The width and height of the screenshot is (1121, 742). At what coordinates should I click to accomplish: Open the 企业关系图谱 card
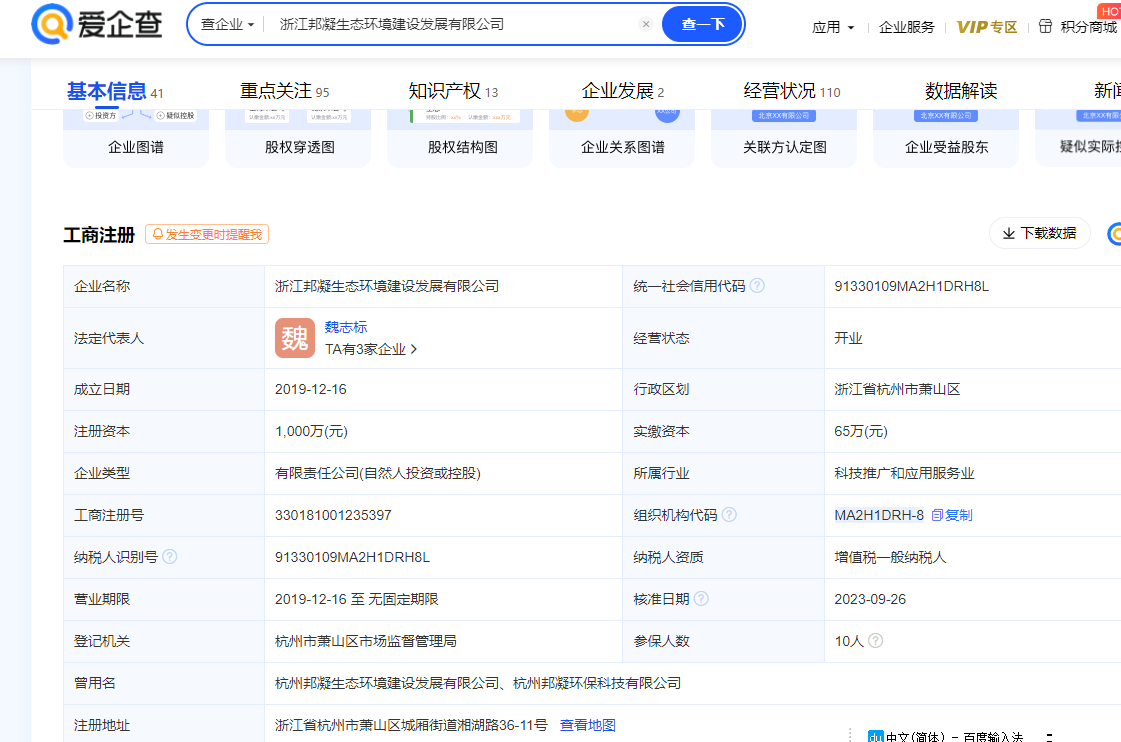click(x=622, y=139)
